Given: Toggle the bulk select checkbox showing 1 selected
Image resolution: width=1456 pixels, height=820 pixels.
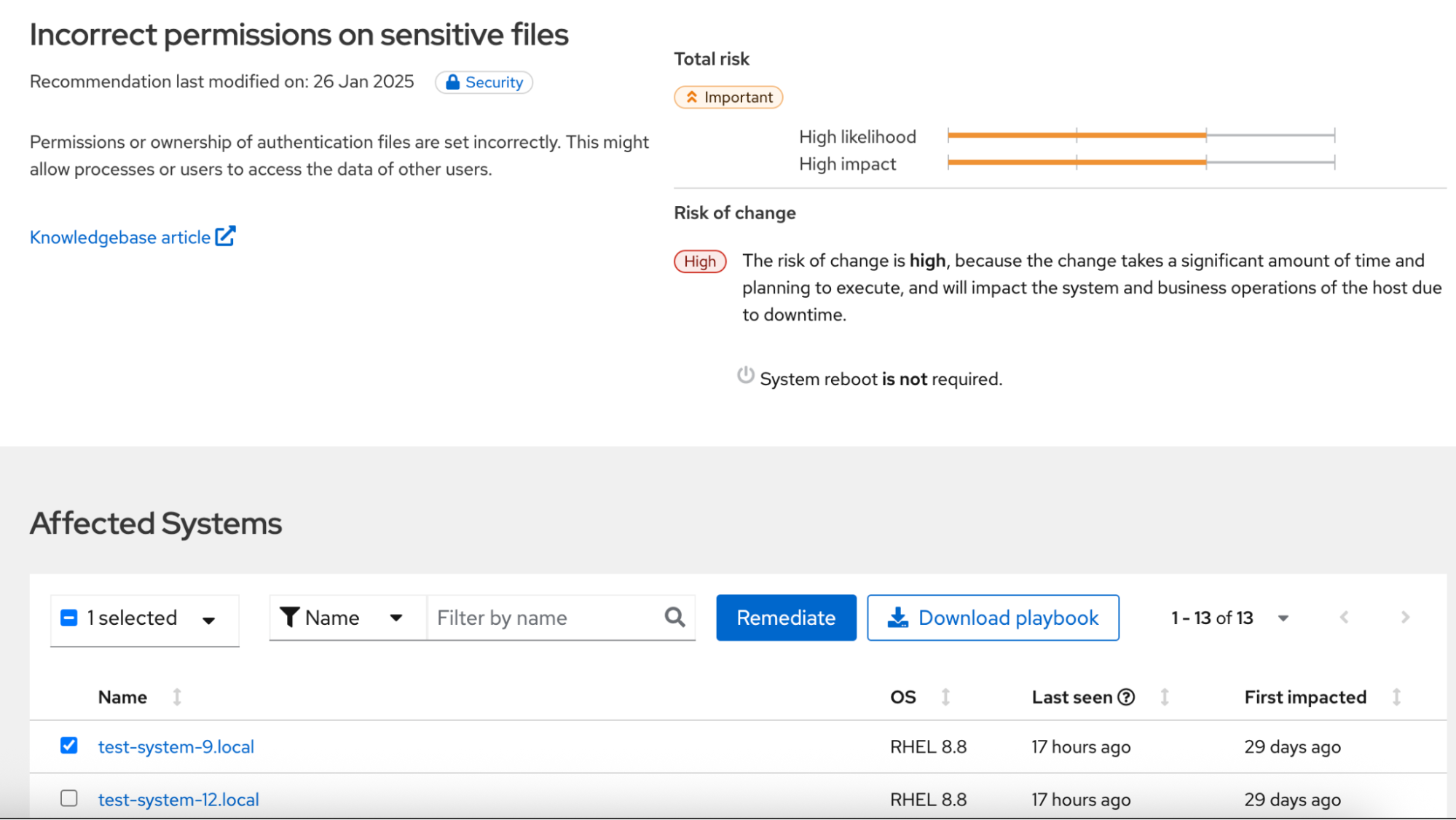Looking at the screenshot, I should pyautogui.click(x=69, y=618).
